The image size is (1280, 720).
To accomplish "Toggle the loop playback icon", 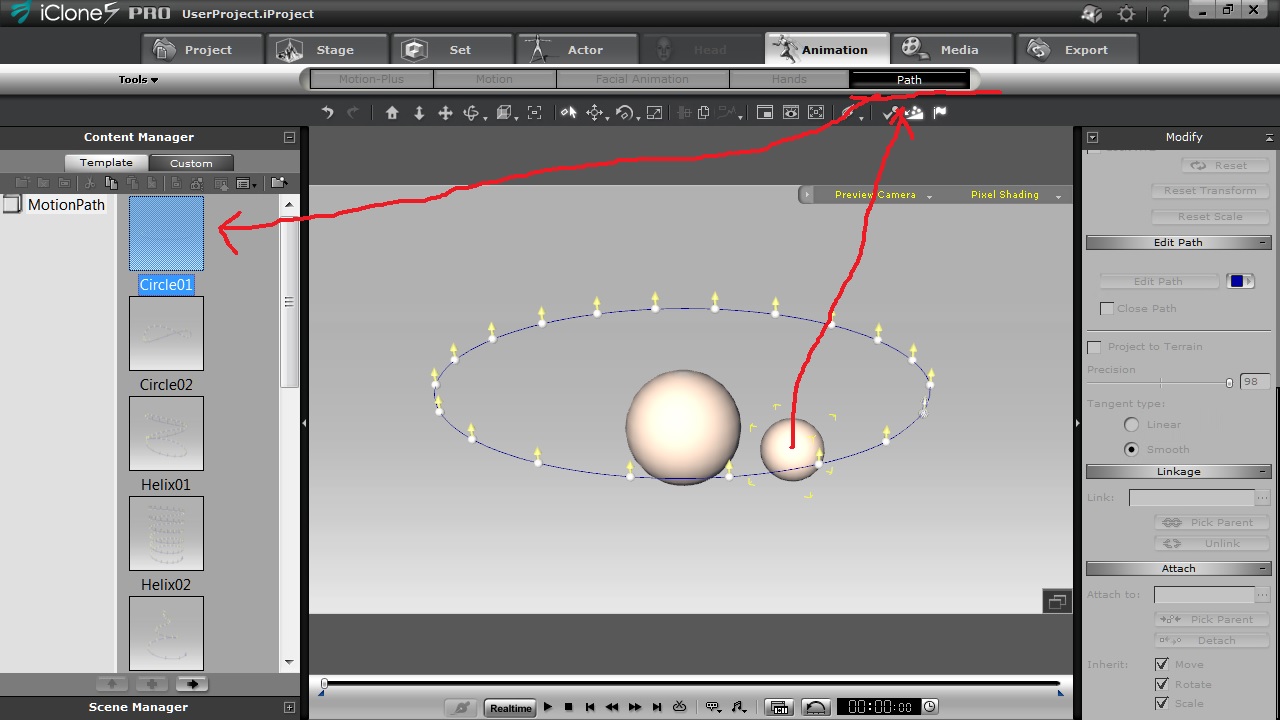I will coord(680,707).
